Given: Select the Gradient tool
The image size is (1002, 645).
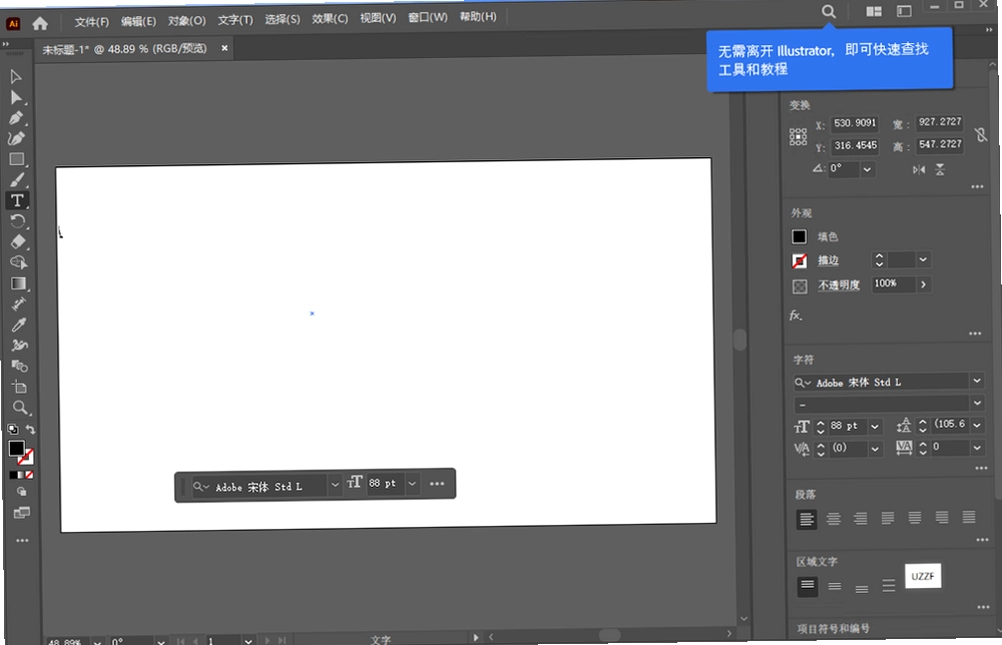Looking at the screenshot, I should (x=19, y=283).
